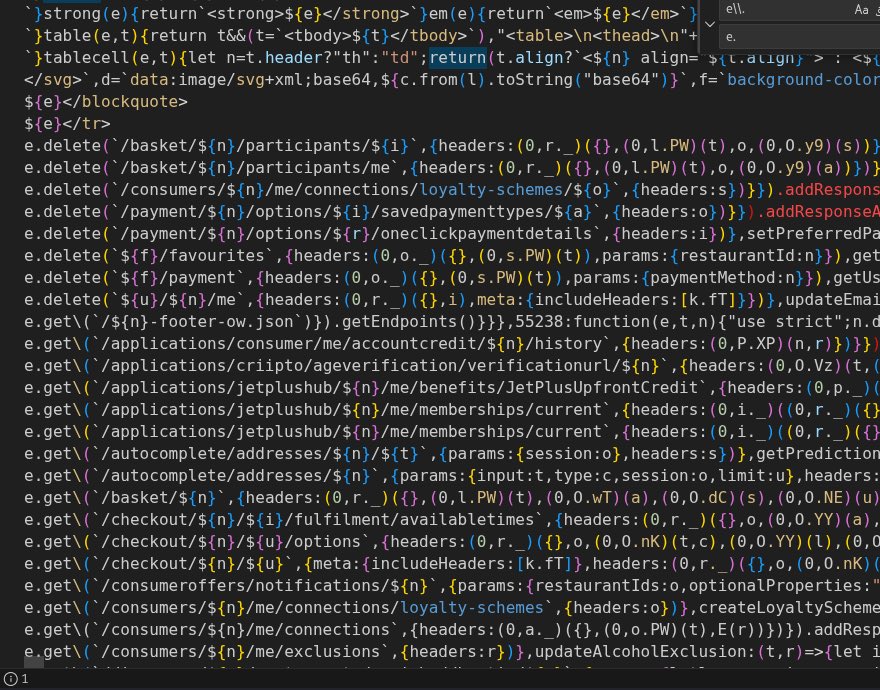Click '<strong>' template string in first line
Viewport: 880px width, 690px height.
(246, 13)
